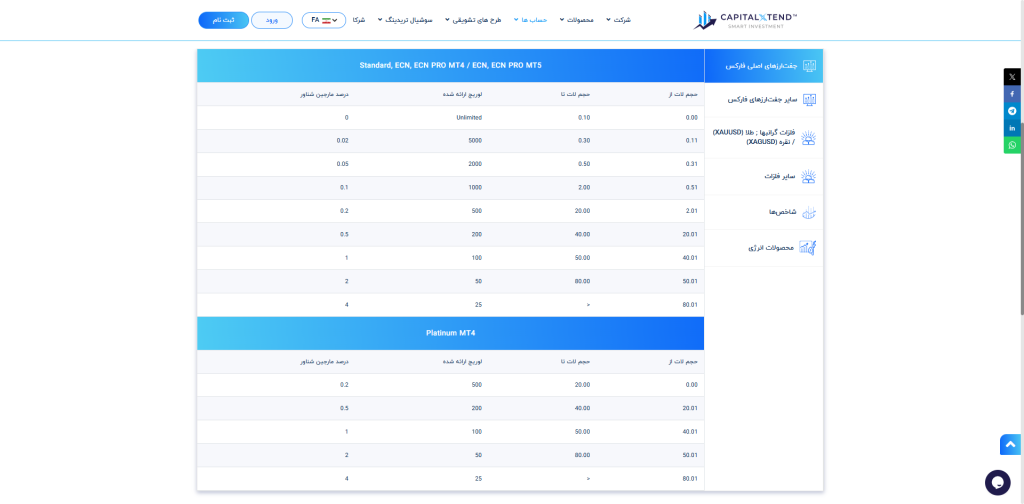Click the ورود login button
1024x504 pixels.
[272, 20]
